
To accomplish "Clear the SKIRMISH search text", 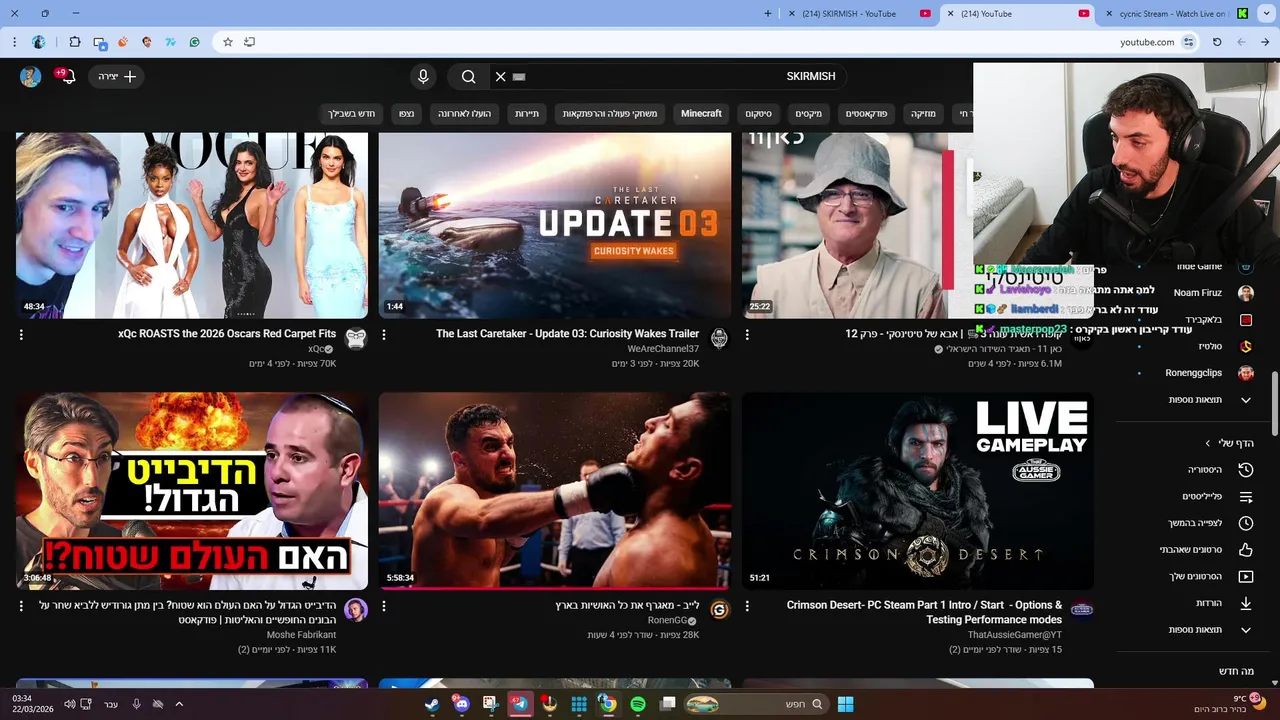I will pos(501,77).
